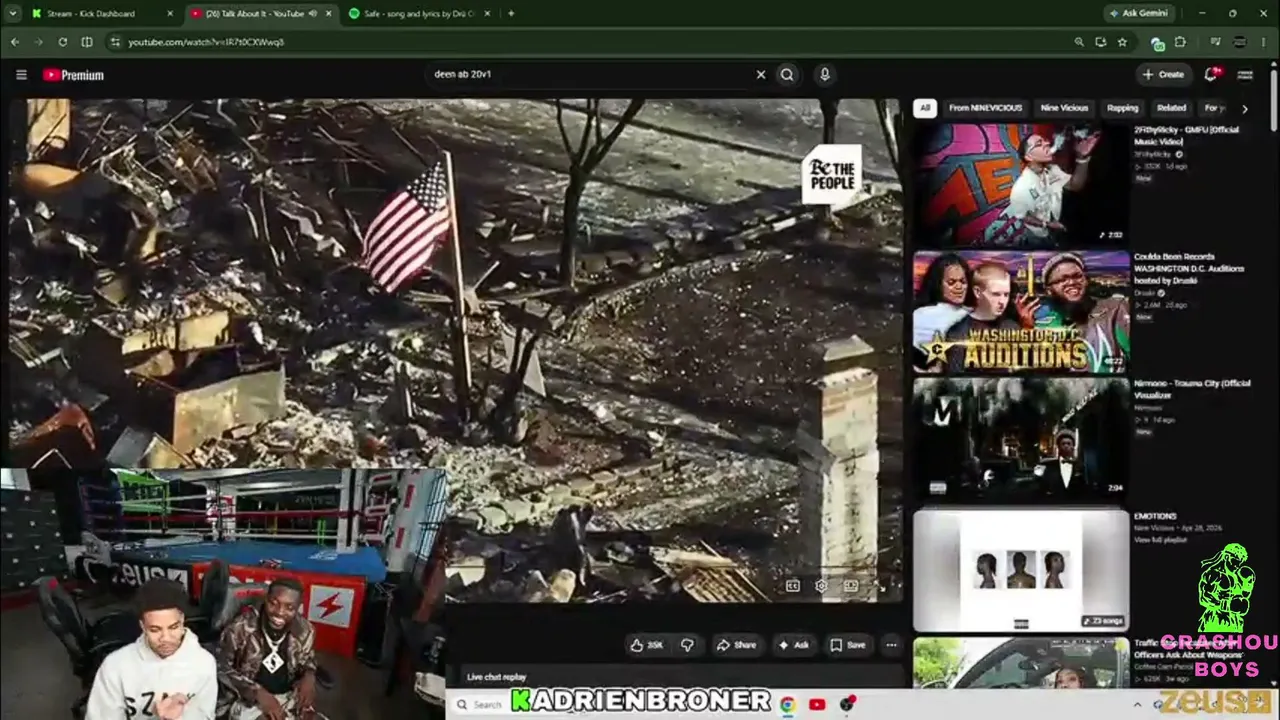
Task: Start voice search with the microphone
Action: pos(824,74)
